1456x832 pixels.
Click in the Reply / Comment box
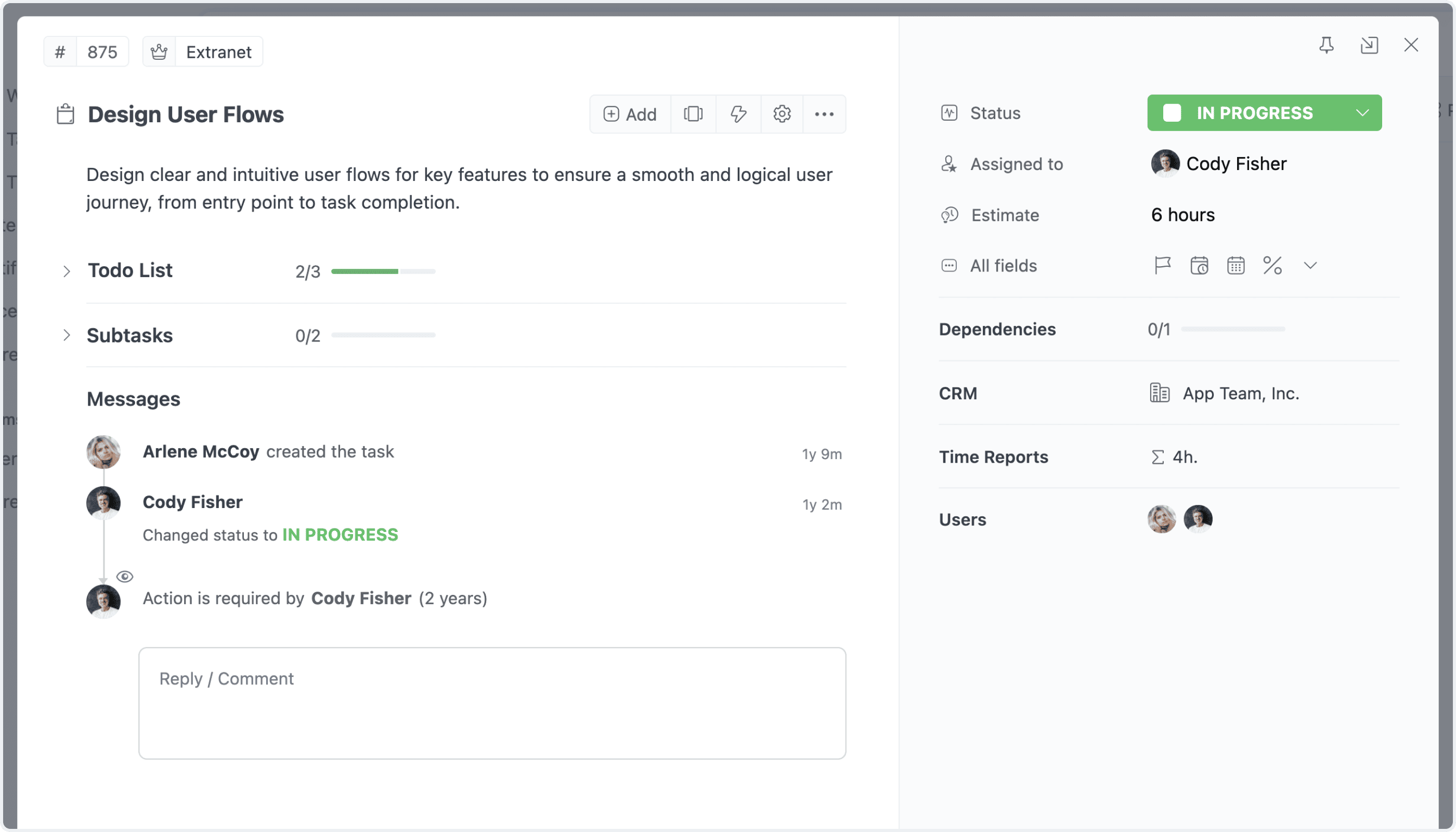492,704
